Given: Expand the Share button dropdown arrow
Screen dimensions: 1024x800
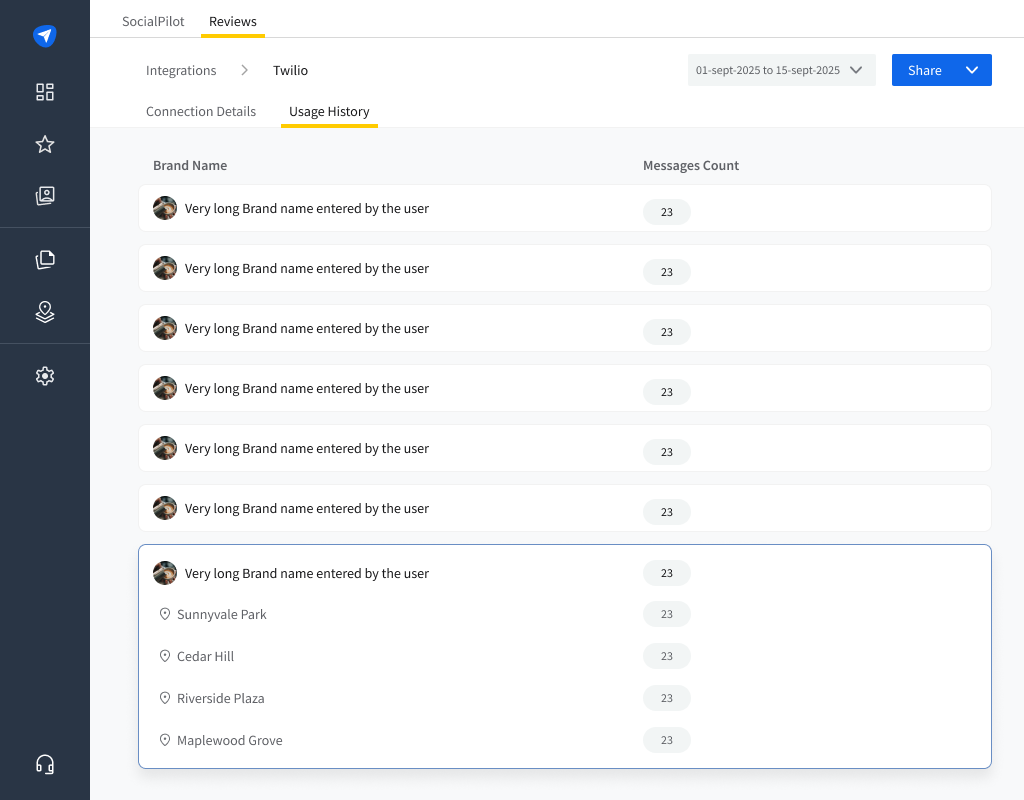Looking at the screenshot, I should point(972,70).
